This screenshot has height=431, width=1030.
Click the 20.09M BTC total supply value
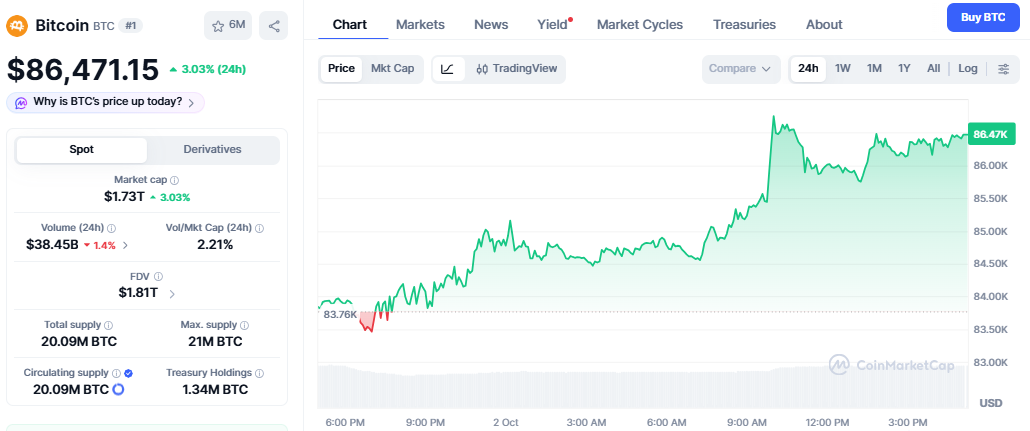coord(79,342)
